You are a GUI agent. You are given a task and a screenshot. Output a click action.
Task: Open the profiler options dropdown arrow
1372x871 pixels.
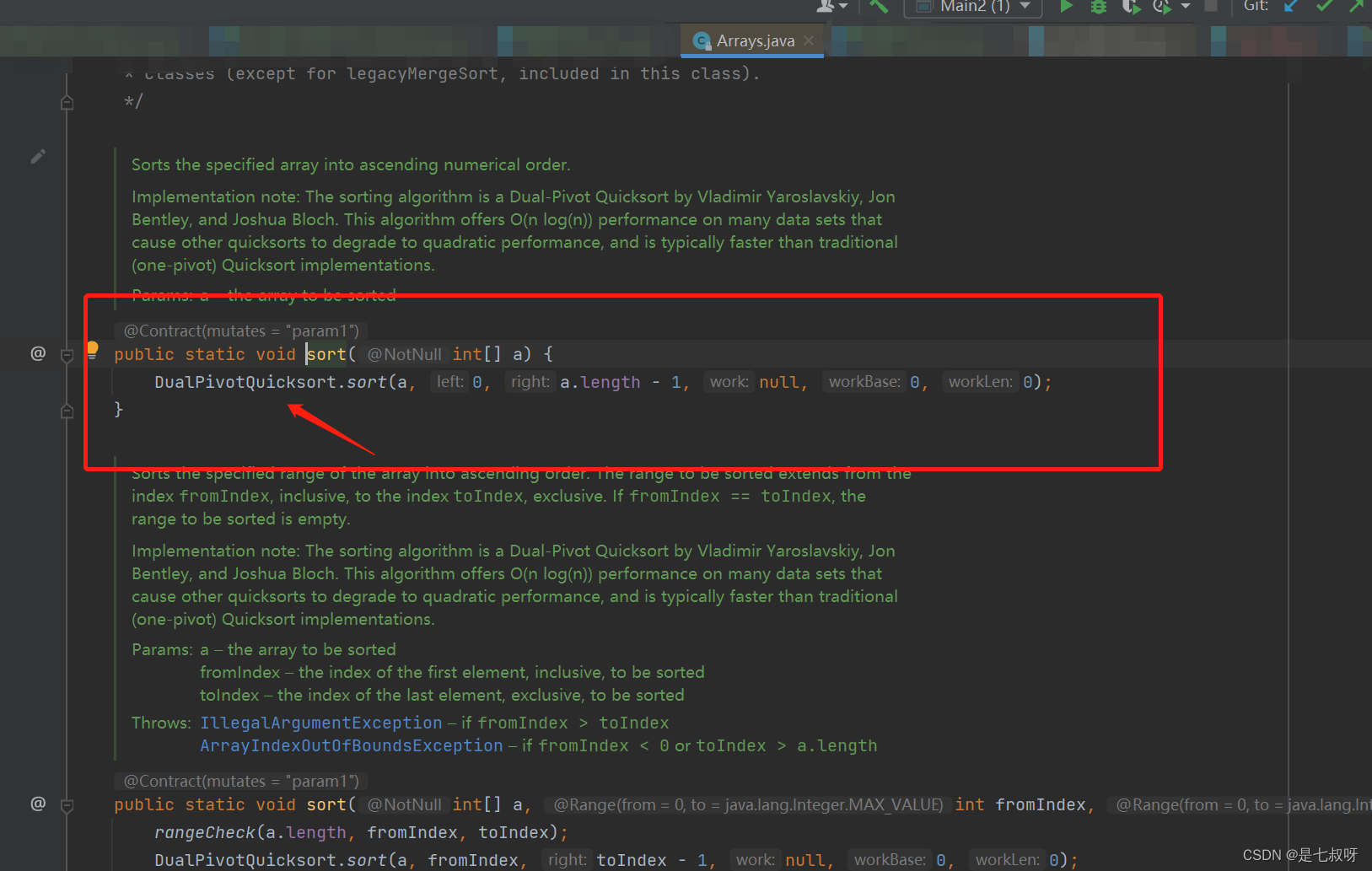coord(1186,7)
